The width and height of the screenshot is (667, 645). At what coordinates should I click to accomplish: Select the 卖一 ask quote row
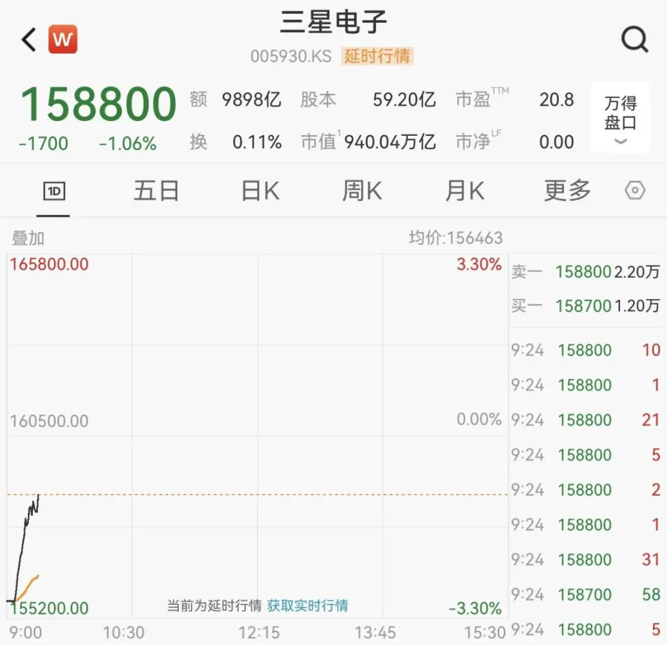click(x=586, y=271)
